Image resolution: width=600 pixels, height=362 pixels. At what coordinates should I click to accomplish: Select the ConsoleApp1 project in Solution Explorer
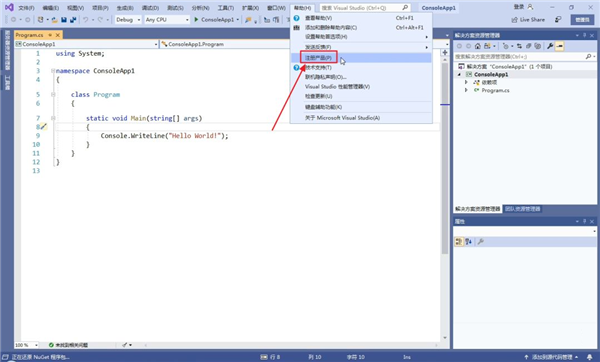click(x=491, y=74)
